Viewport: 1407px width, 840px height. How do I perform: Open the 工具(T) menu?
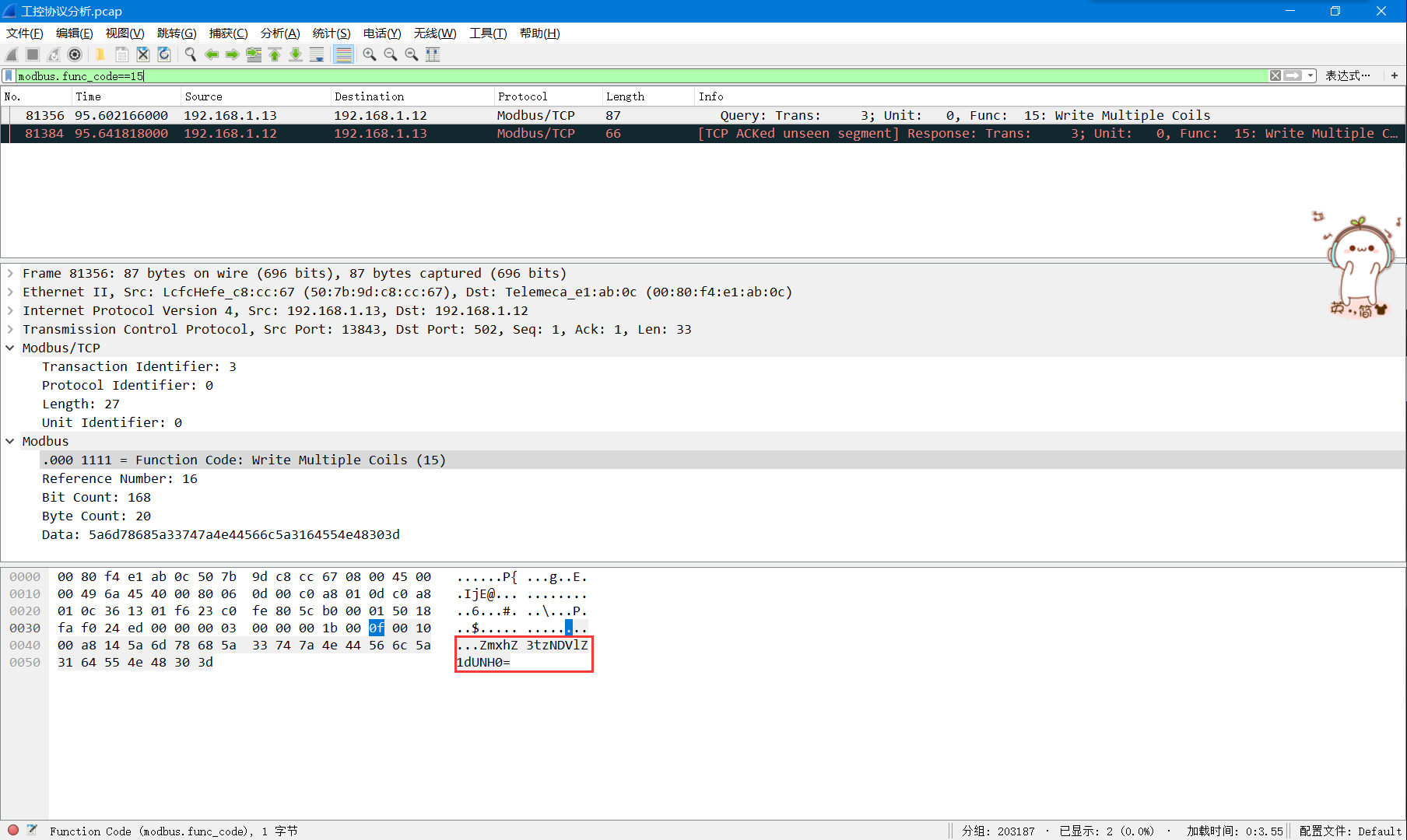click(x=488, y=33)
